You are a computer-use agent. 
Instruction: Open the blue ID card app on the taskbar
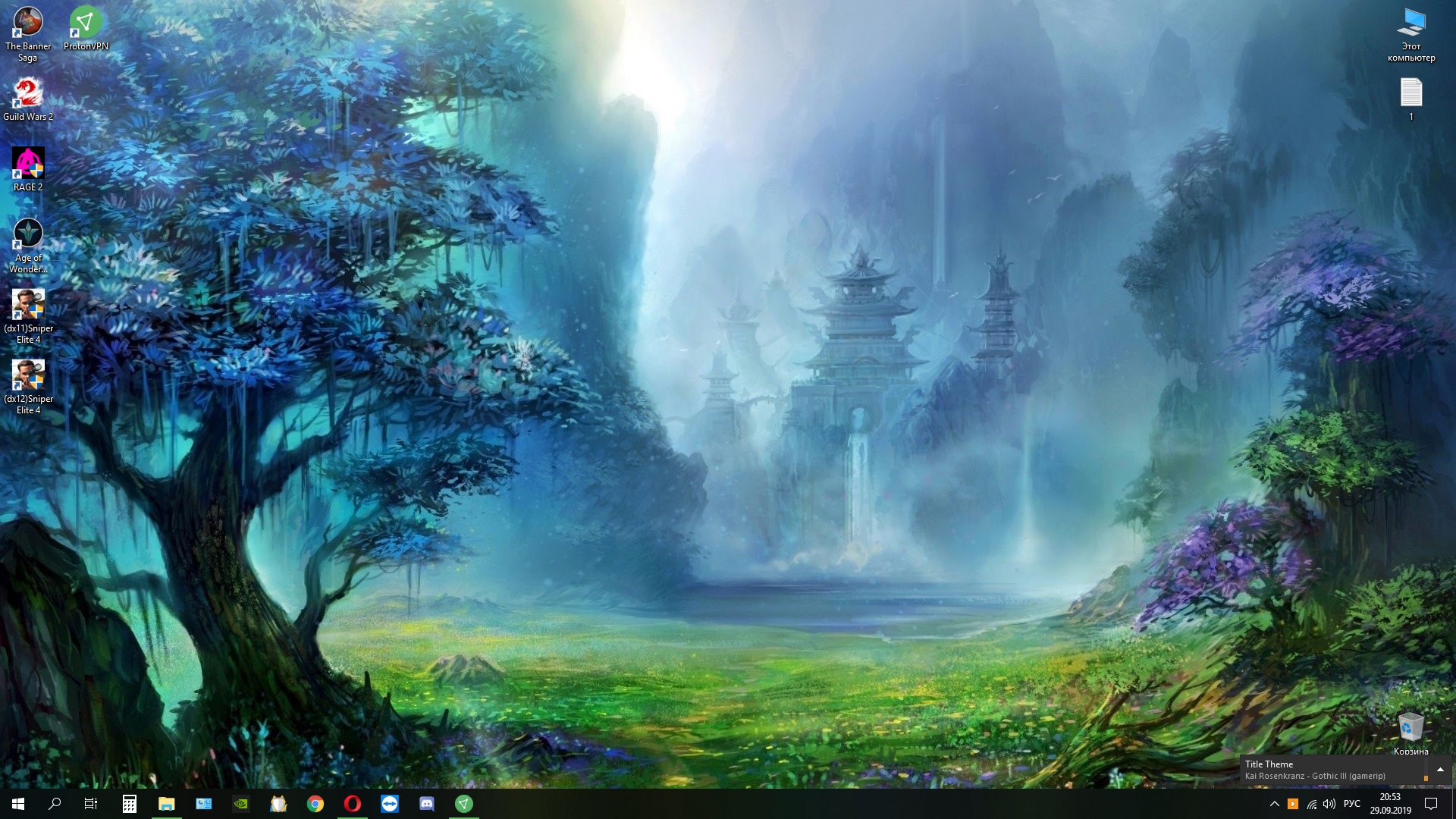(204, 804)
